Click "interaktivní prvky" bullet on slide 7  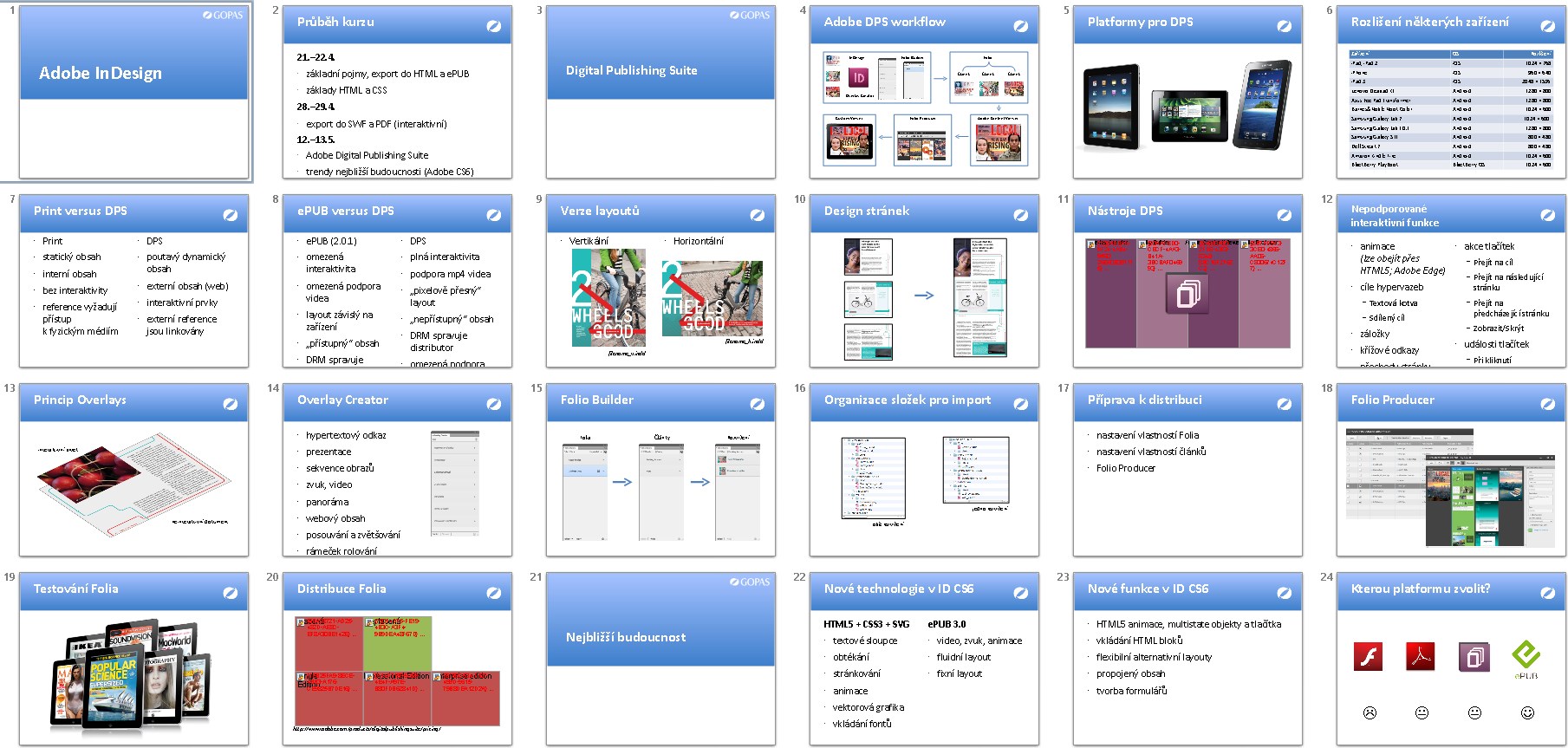[x=182, y=302]
